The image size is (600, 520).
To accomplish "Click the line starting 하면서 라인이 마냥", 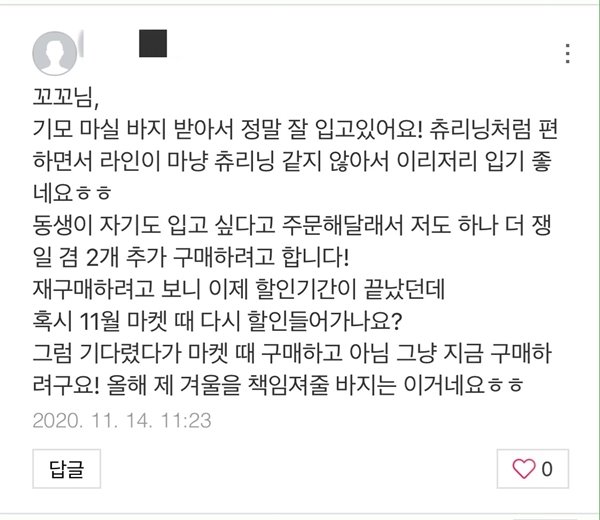I will [x=292, y=161].
